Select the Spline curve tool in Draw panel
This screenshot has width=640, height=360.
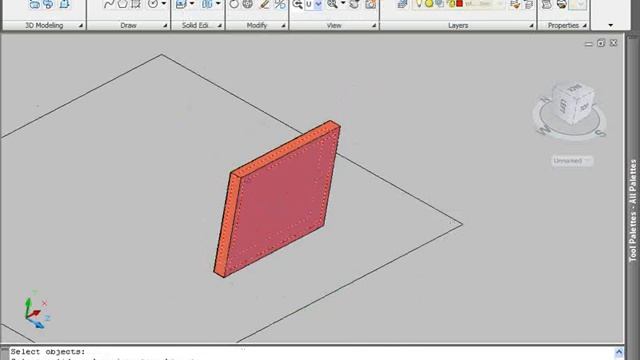tap(108, 4)
